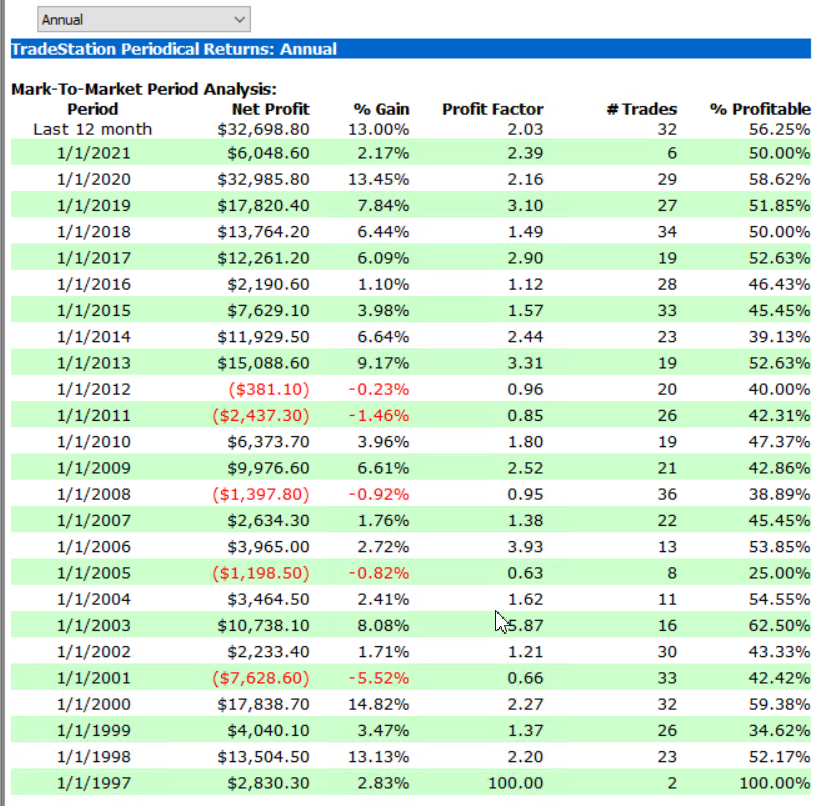Select the Last 12 month row label

point(92,129)
